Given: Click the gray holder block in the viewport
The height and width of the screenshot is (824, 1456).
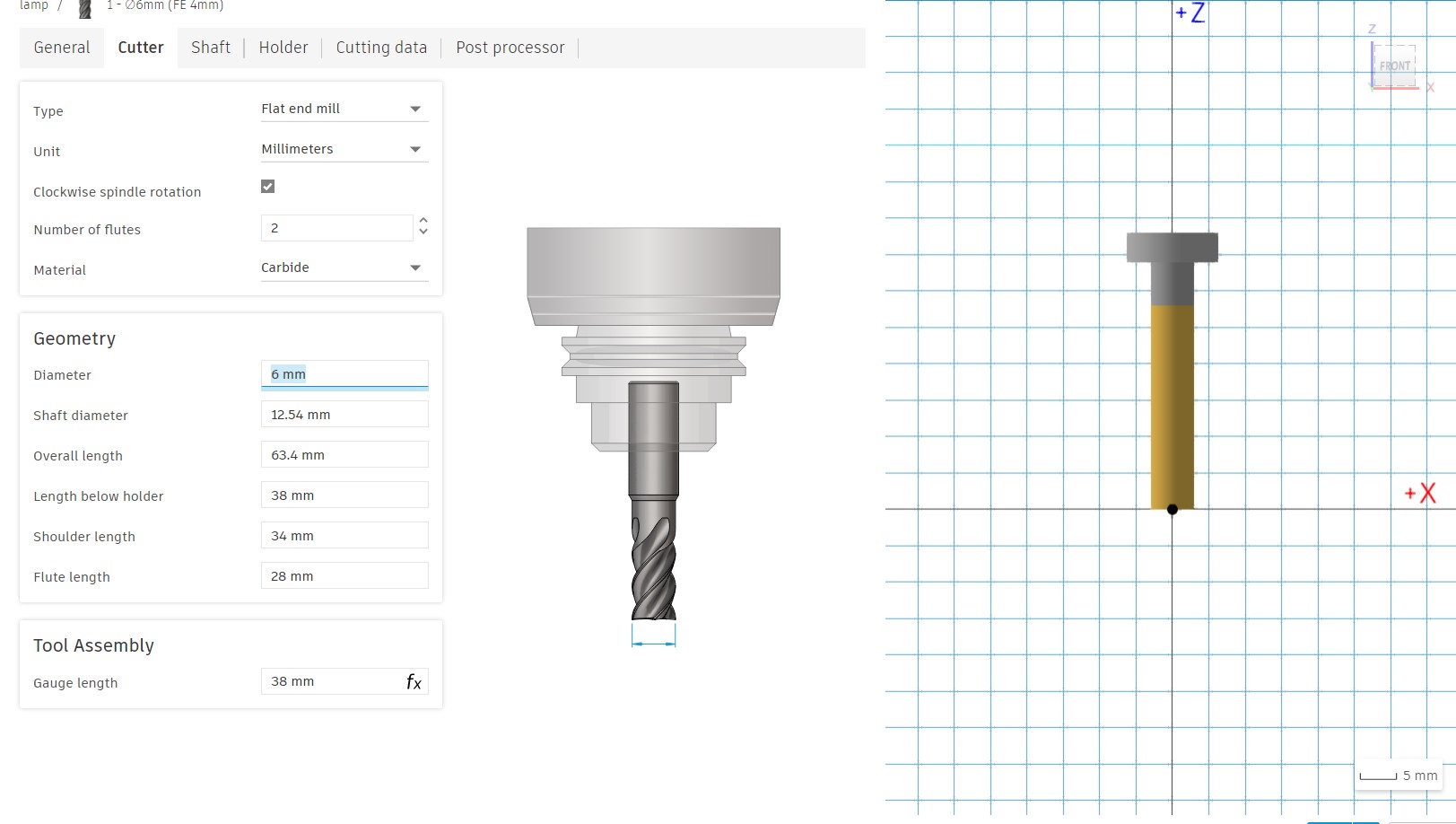Looking at the screenshot, I should tap(1173, 248).
